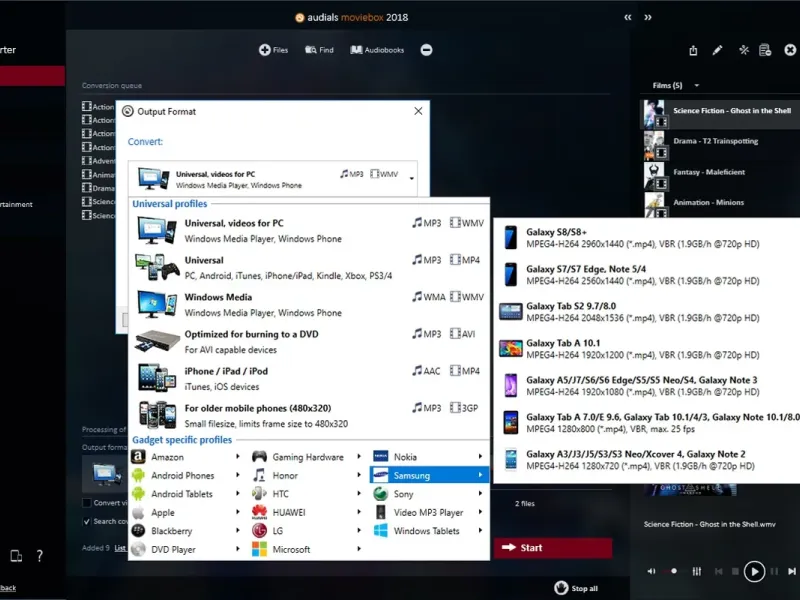Click the question mark help icon
Image resolution: width=800 pixels, height=600 pixels.
39,556
